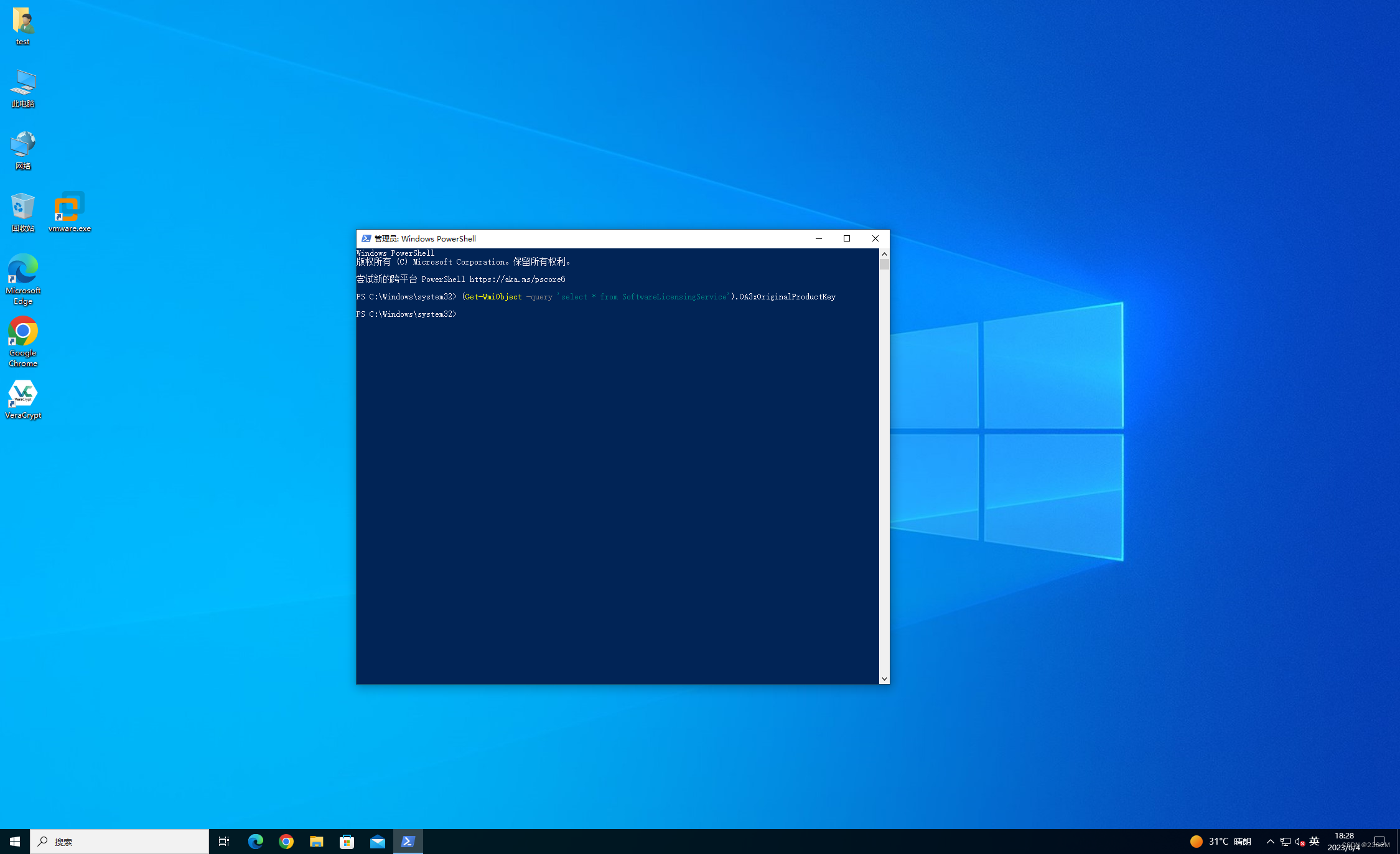Select the vmware.exe shortcut icon
The width and height of the screenshot is (1400, 854).
pyautogui.click(x=70, y=213)
